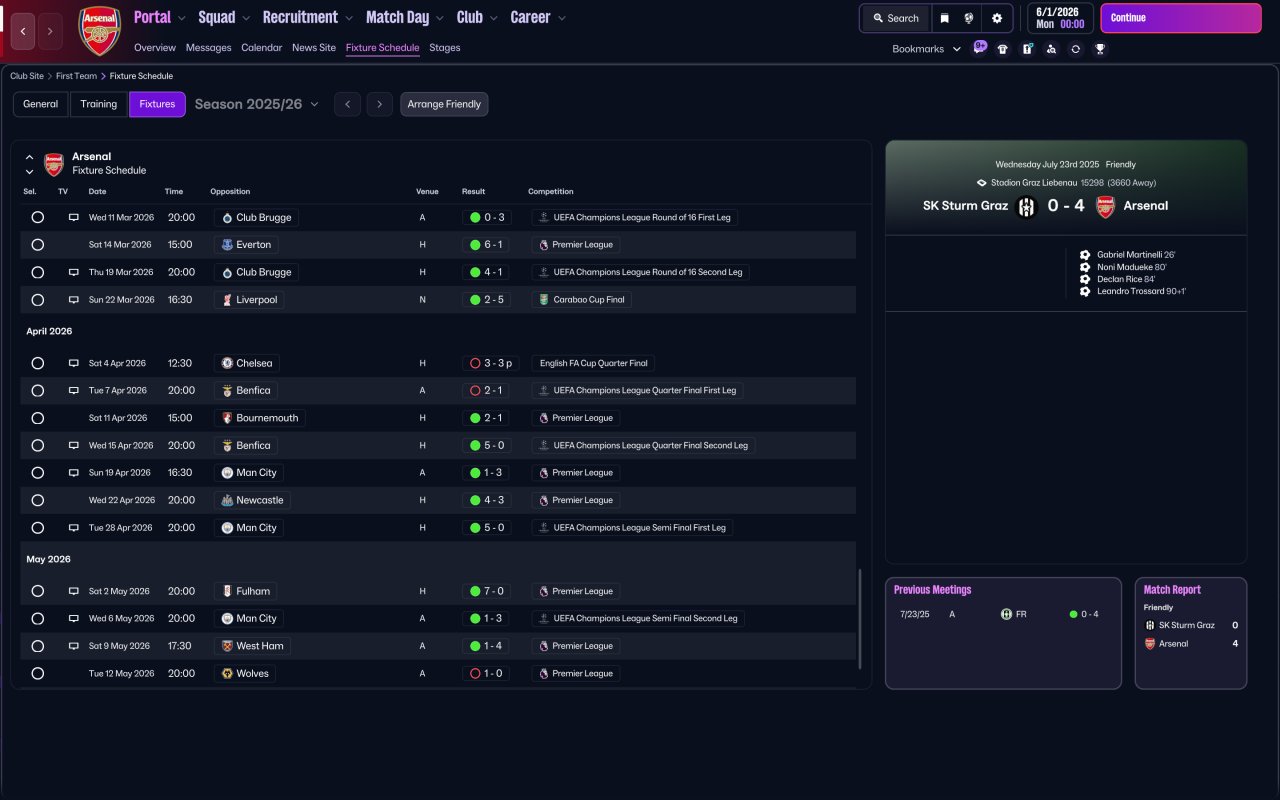Switch to the Calendar tab
Image resolution: width=1280 pixels, height=800 pixels.
point(261,48)
